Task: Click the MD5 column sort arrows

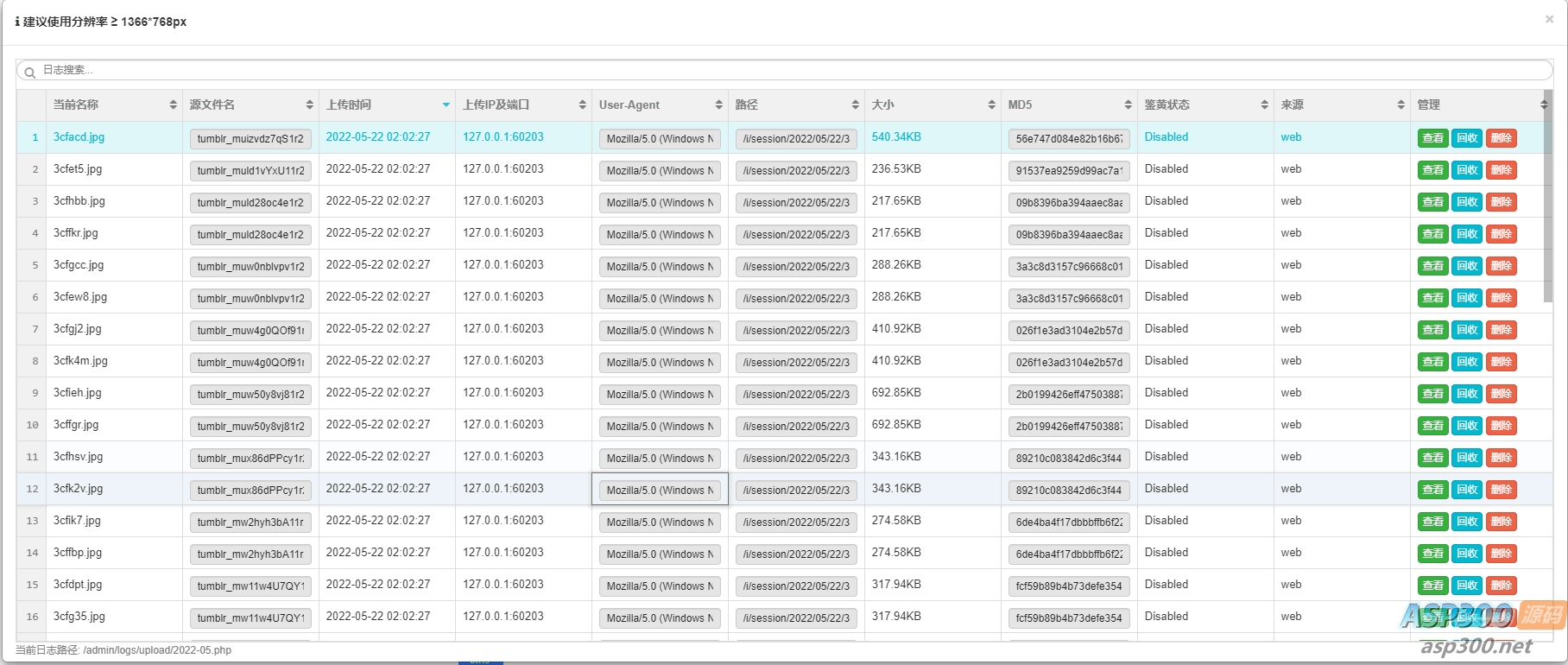Action: (x=1128, y=104)
